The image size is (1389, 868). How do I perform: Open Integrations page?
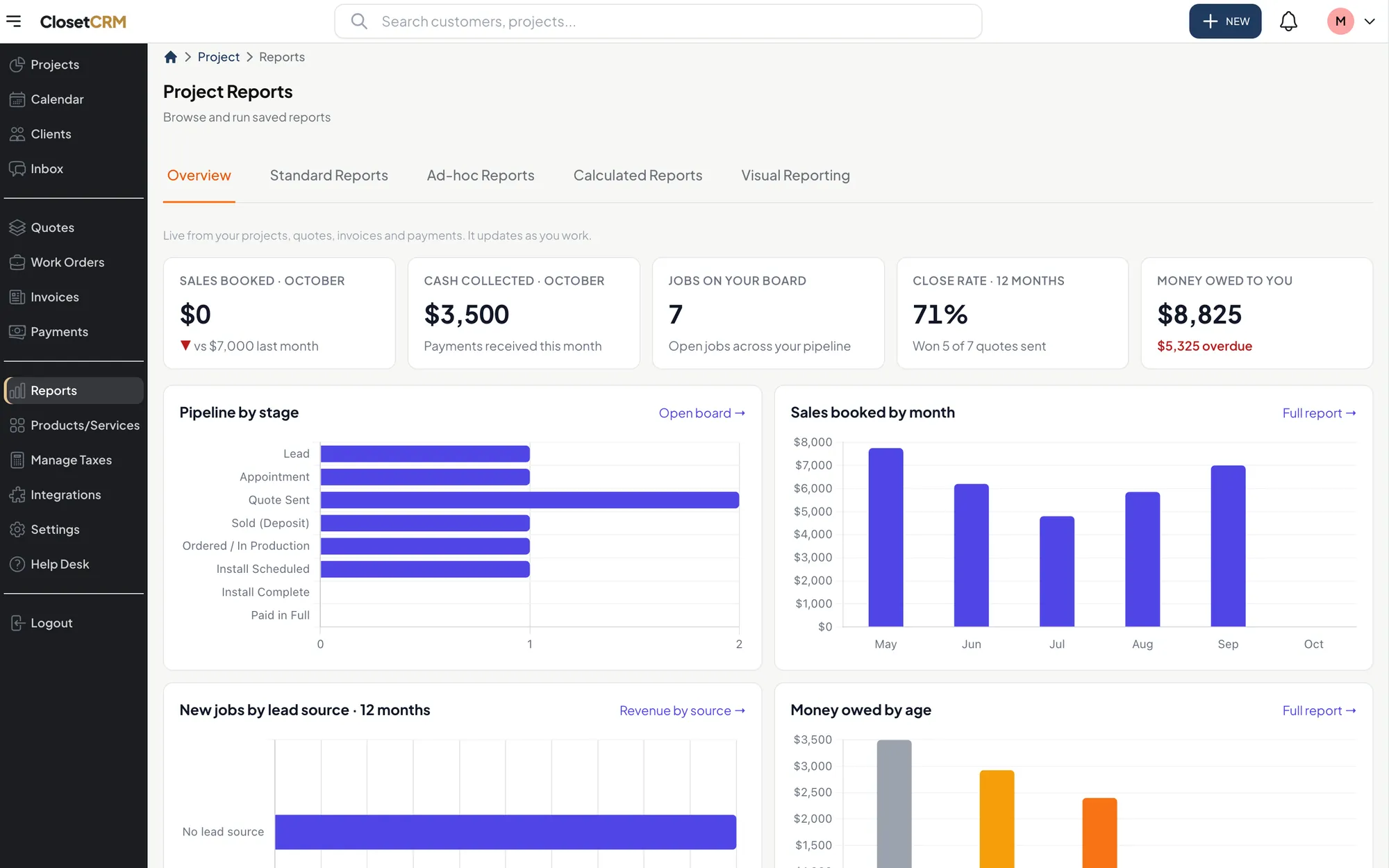pos(74,495)
